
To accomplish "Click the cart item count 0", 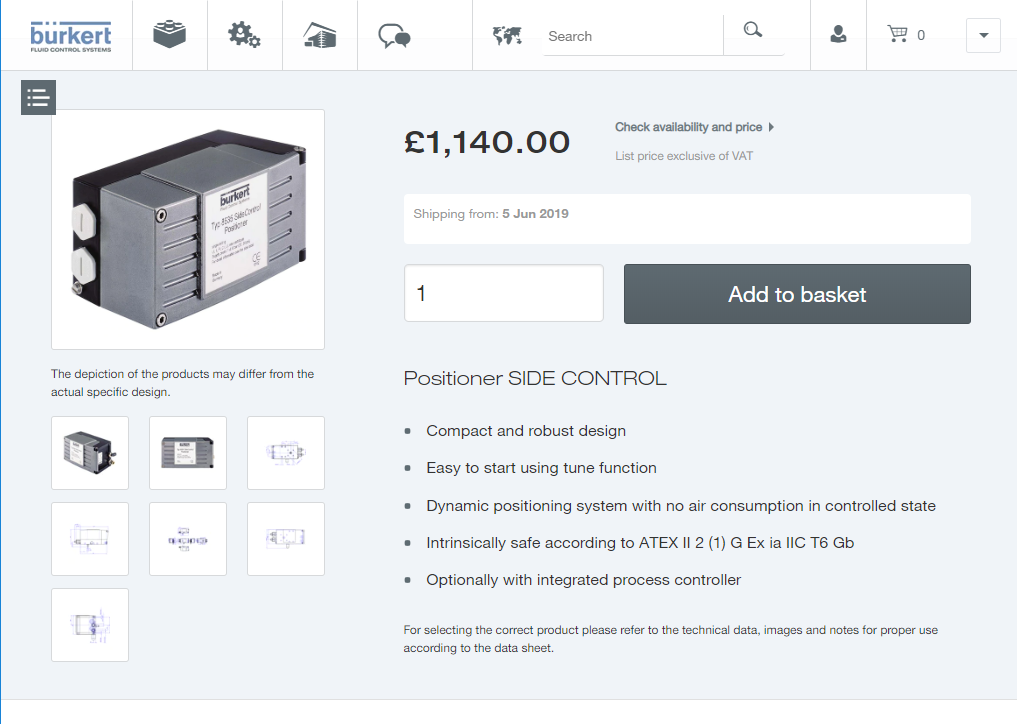I will [x=921, y=35].
